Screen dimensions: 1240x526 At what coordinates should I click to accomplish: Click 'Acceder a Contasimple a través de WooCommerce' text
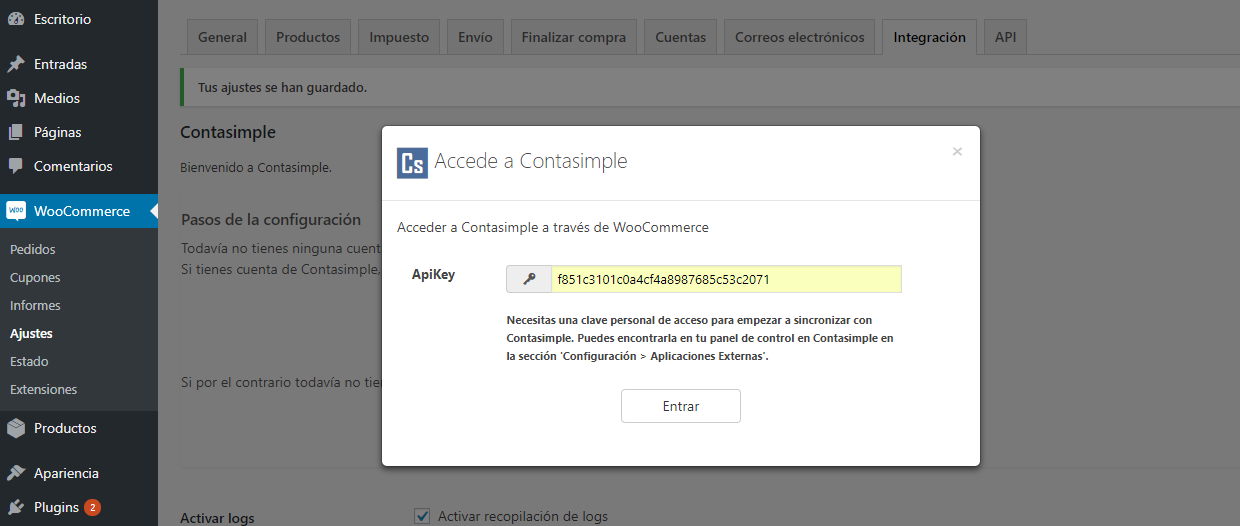pyautogui.click(x=553, y=227)
